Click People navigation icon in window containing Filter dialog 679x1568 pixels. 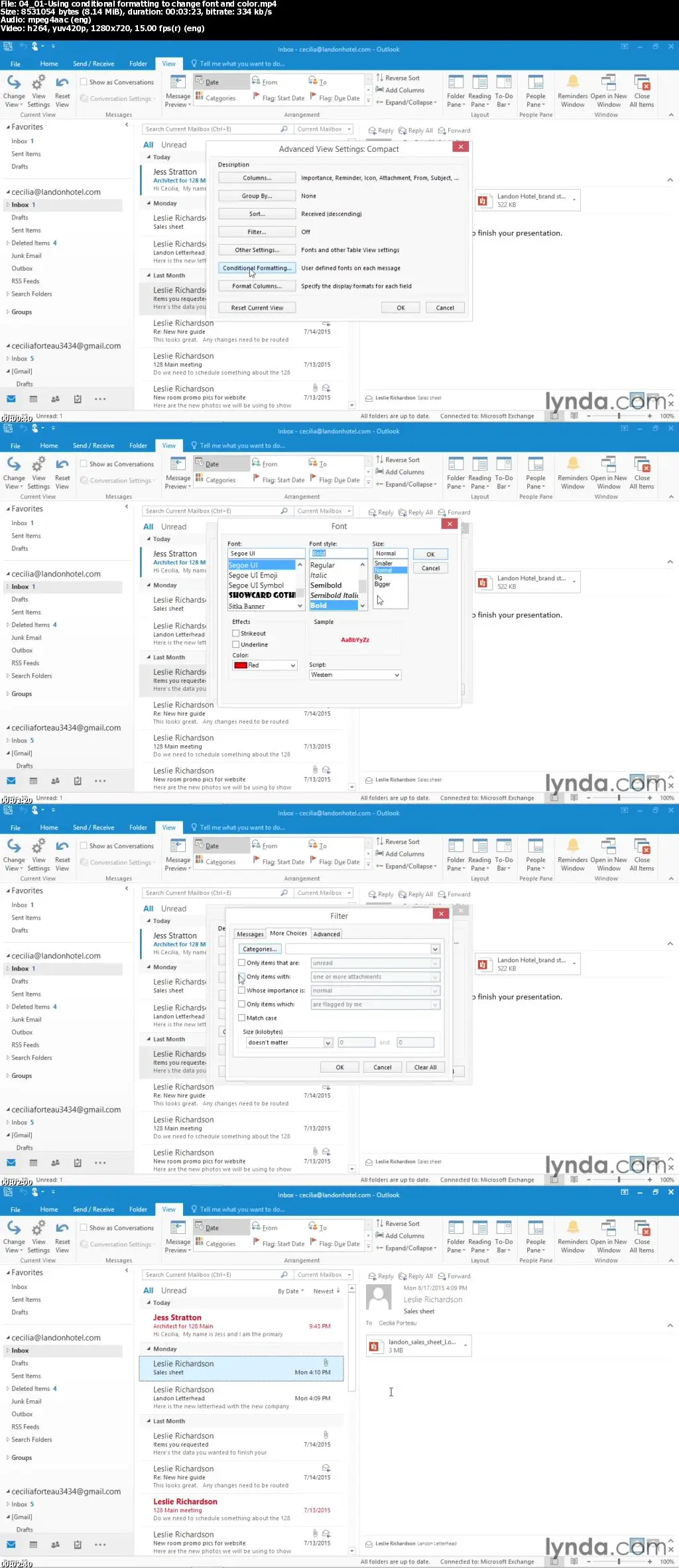[56, 1163]
